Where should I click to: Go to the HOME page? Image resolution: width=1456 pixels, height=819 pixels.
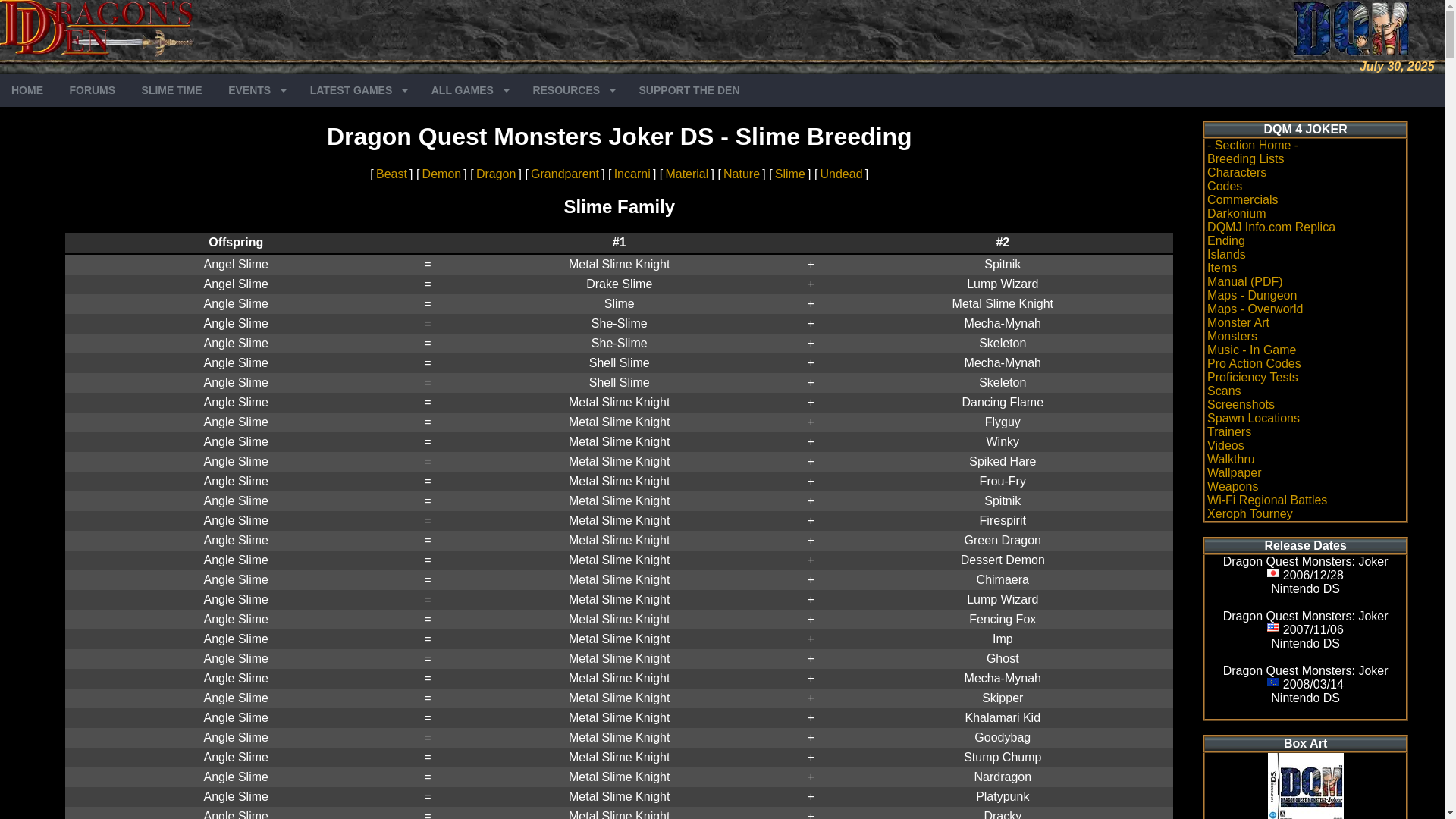pos(27,90)
